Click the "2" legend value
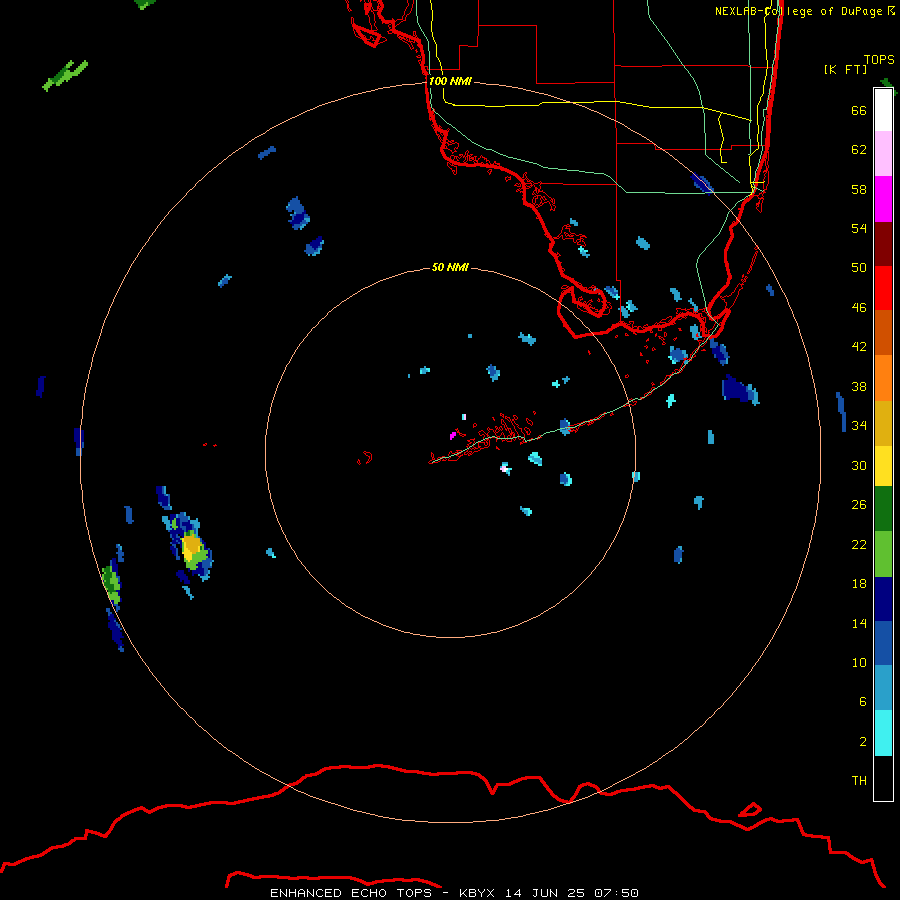The width and height of the screenshot is (900, 900). tap(862, 742)
